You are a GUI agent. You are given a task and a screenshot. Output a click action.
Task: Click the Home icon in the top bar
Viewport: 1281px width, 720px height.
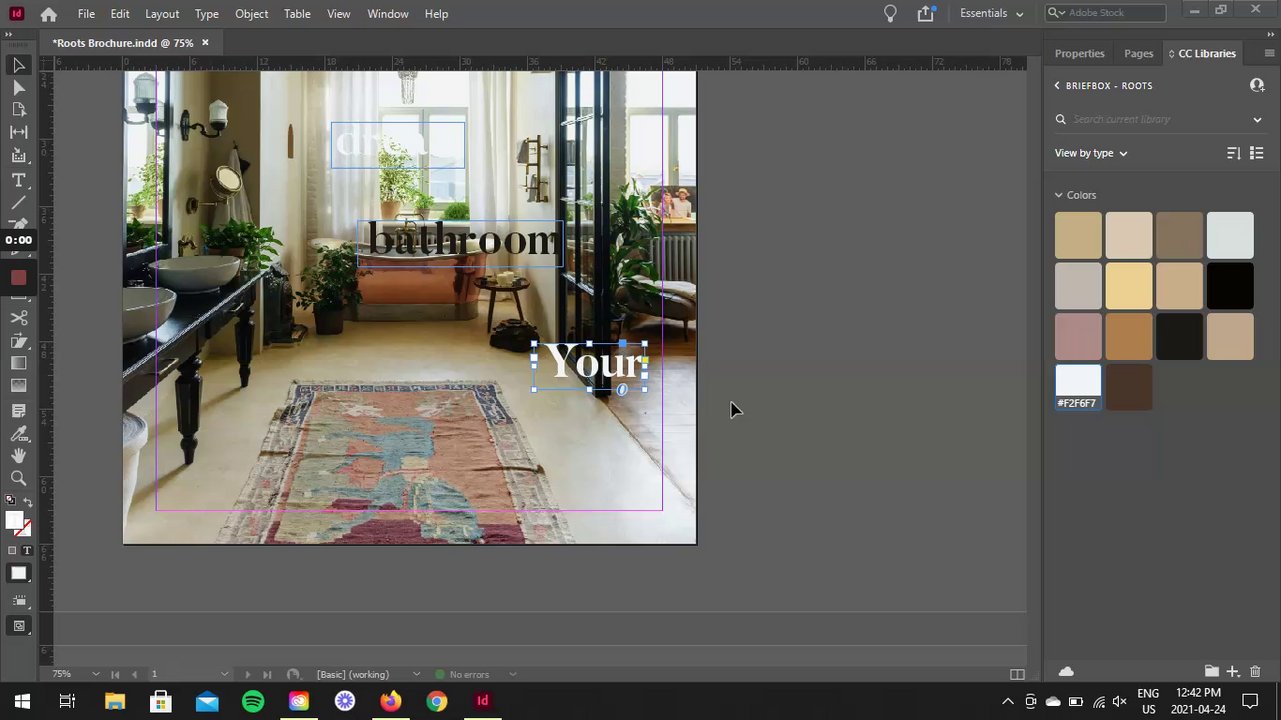48,14
